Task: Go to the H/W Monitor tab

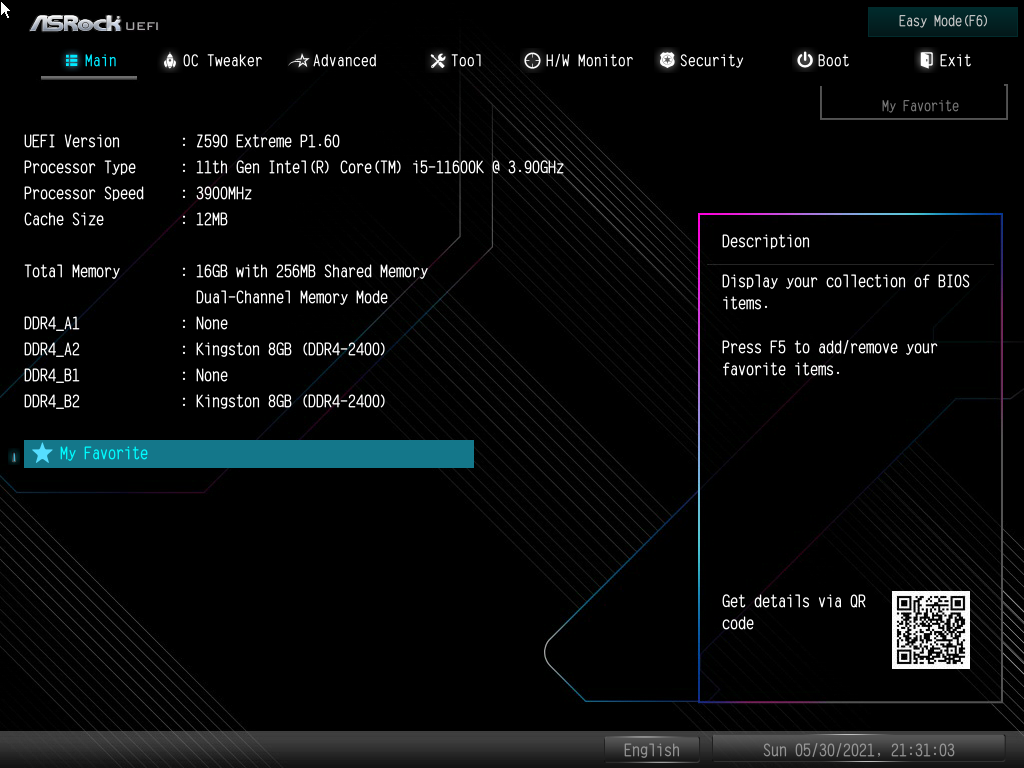Action: click(588, 61)
